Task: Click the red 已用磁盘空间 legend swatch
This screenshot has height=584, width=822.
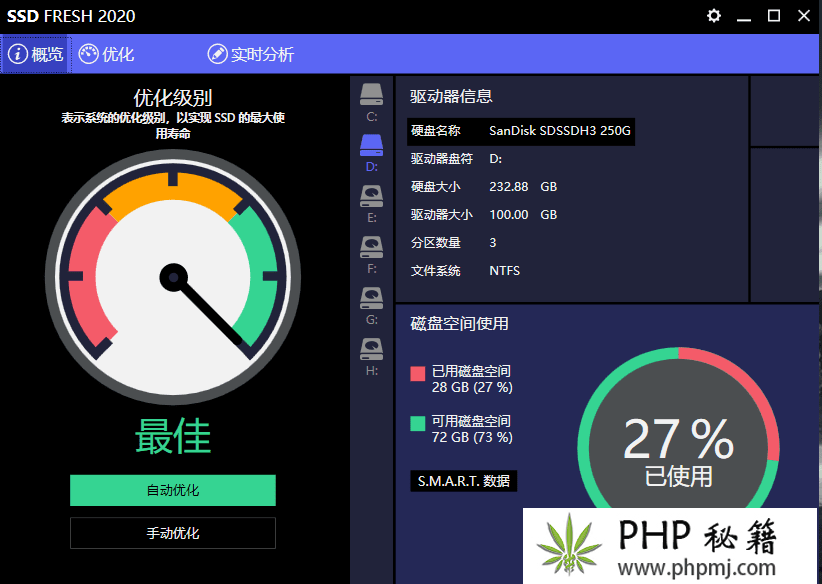Action: point(417,373)
